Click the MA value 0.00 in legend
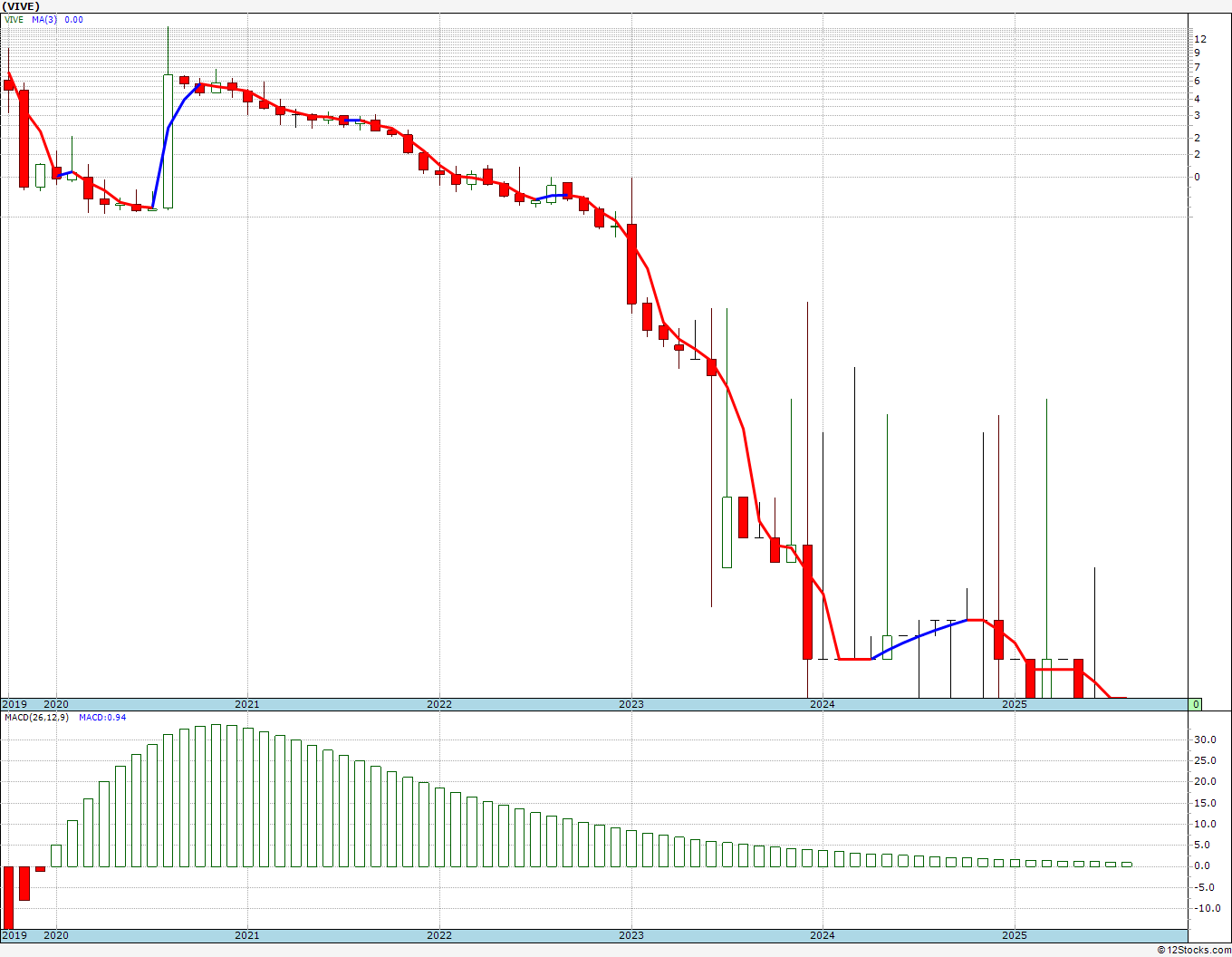The image size is (1232, 957). click(x=74, y=19)
